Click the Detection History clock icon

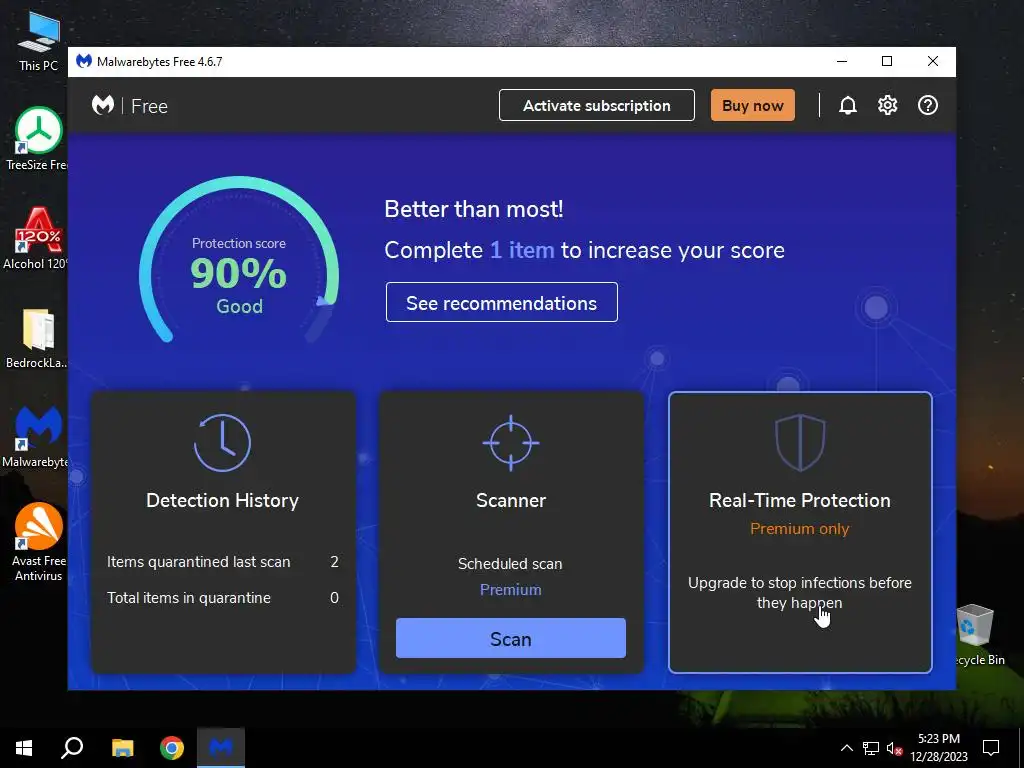point(222,443)
